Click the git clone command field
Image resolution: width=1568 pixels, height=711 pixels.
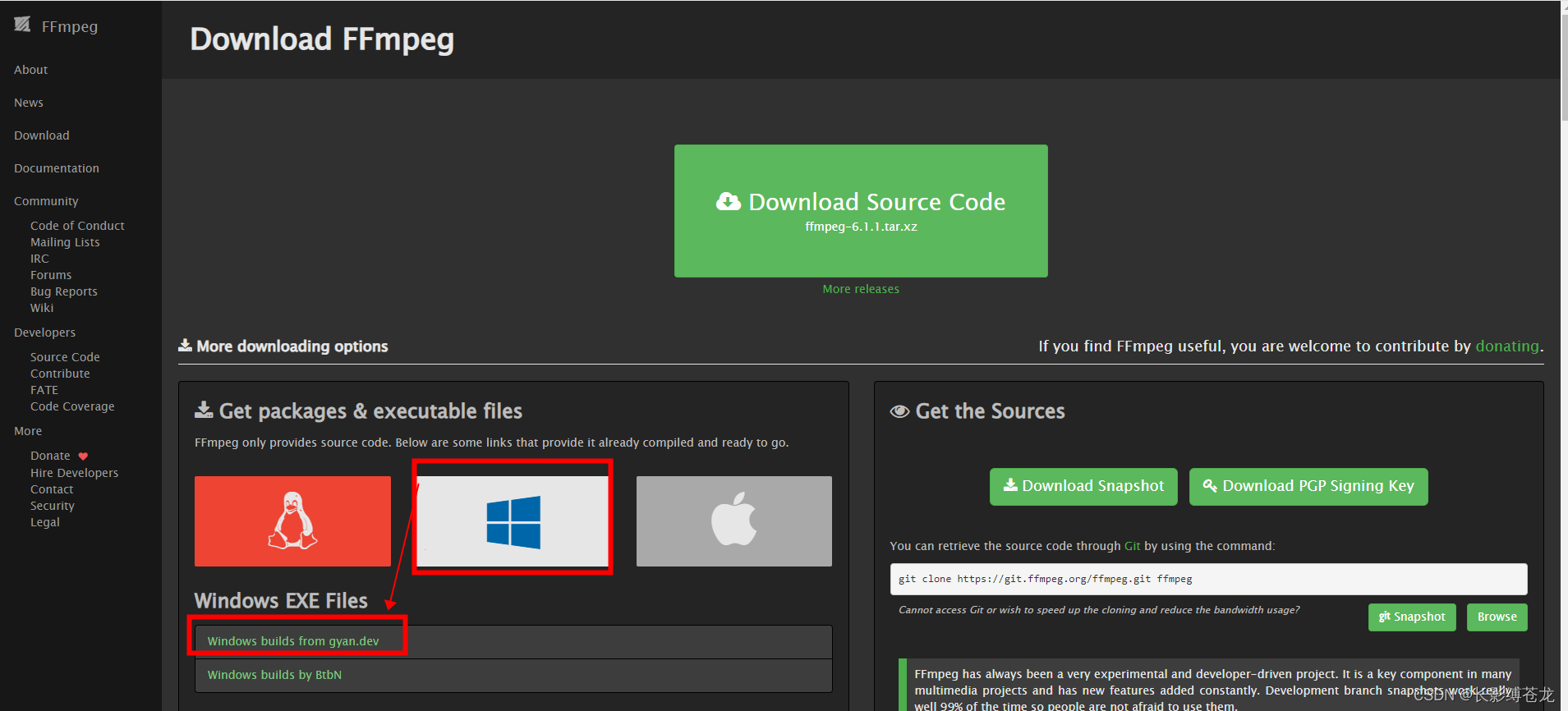pos(1208,579)
